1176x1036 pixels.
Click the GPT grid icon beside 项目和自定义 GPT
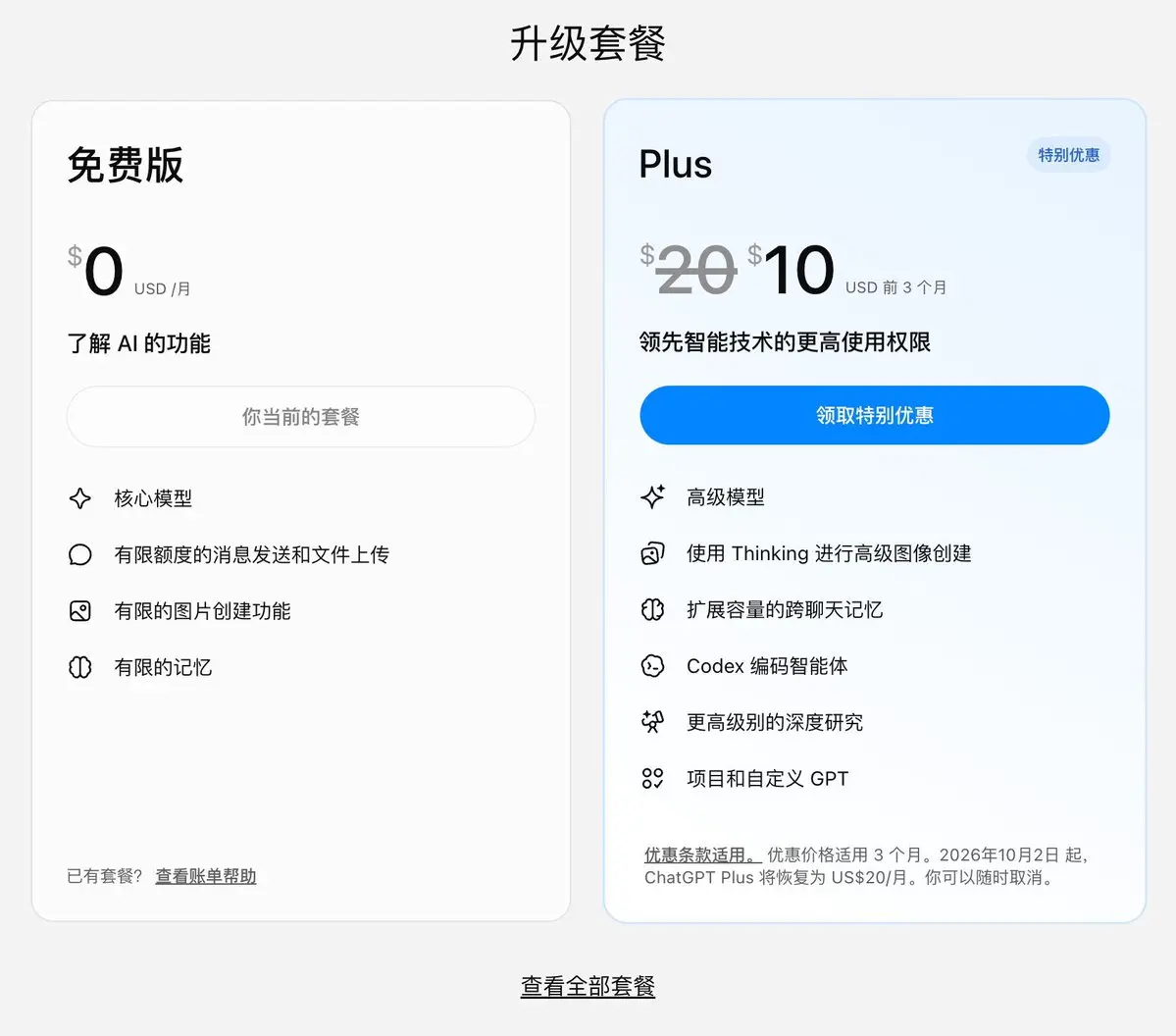tap(652, 778)
